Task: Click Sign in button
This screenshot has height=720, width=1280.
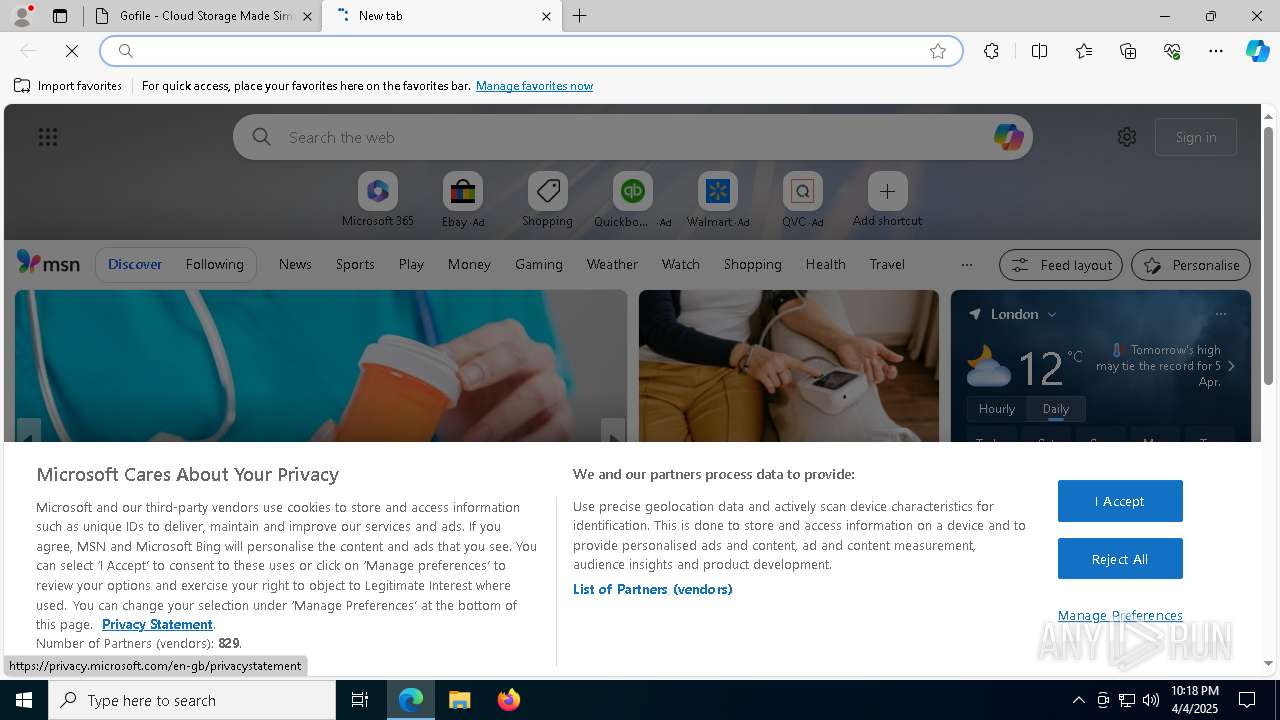Action: tap(1196, 137)
